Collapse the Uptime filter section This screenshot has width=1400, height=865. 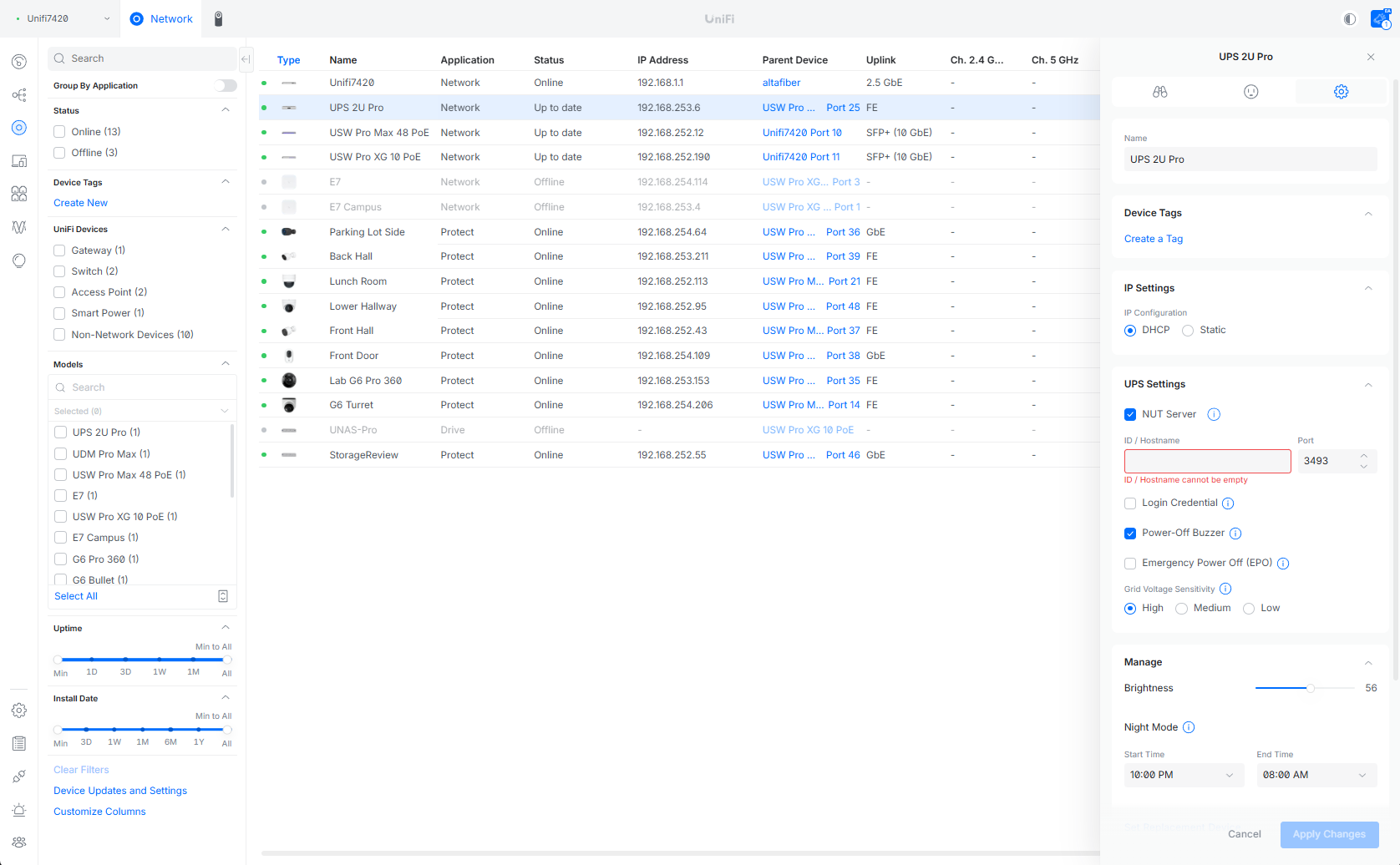pos(226,628)
